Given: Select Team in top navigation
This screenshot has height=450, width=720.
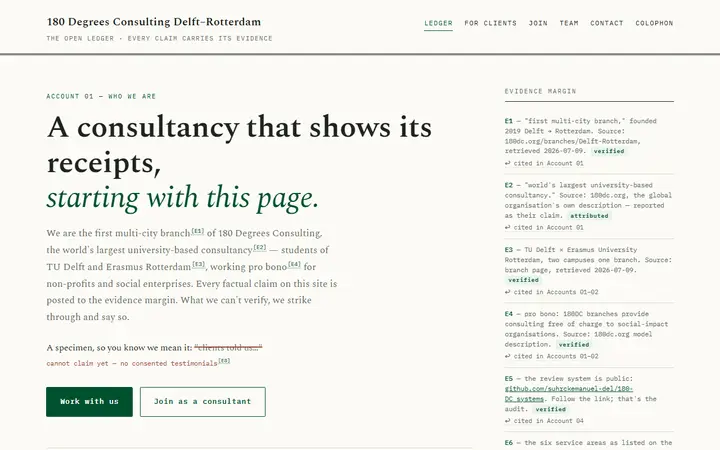Looking at the screenshot, I should pyautogui.click(x=569, y=23).
